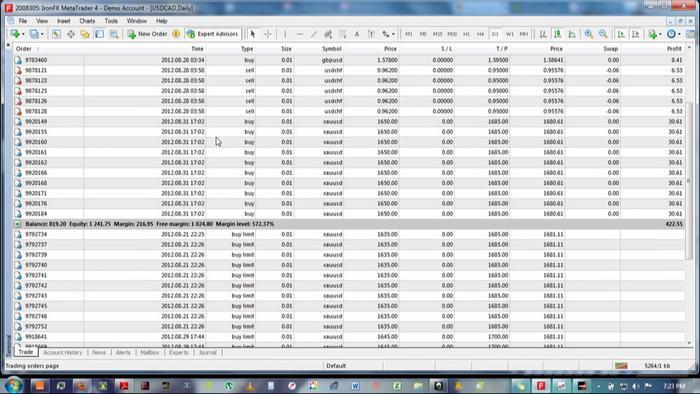The height and width of the screenshot is (394, 700).
Task: Select the crosshair cursor tool
Action: 267,34
